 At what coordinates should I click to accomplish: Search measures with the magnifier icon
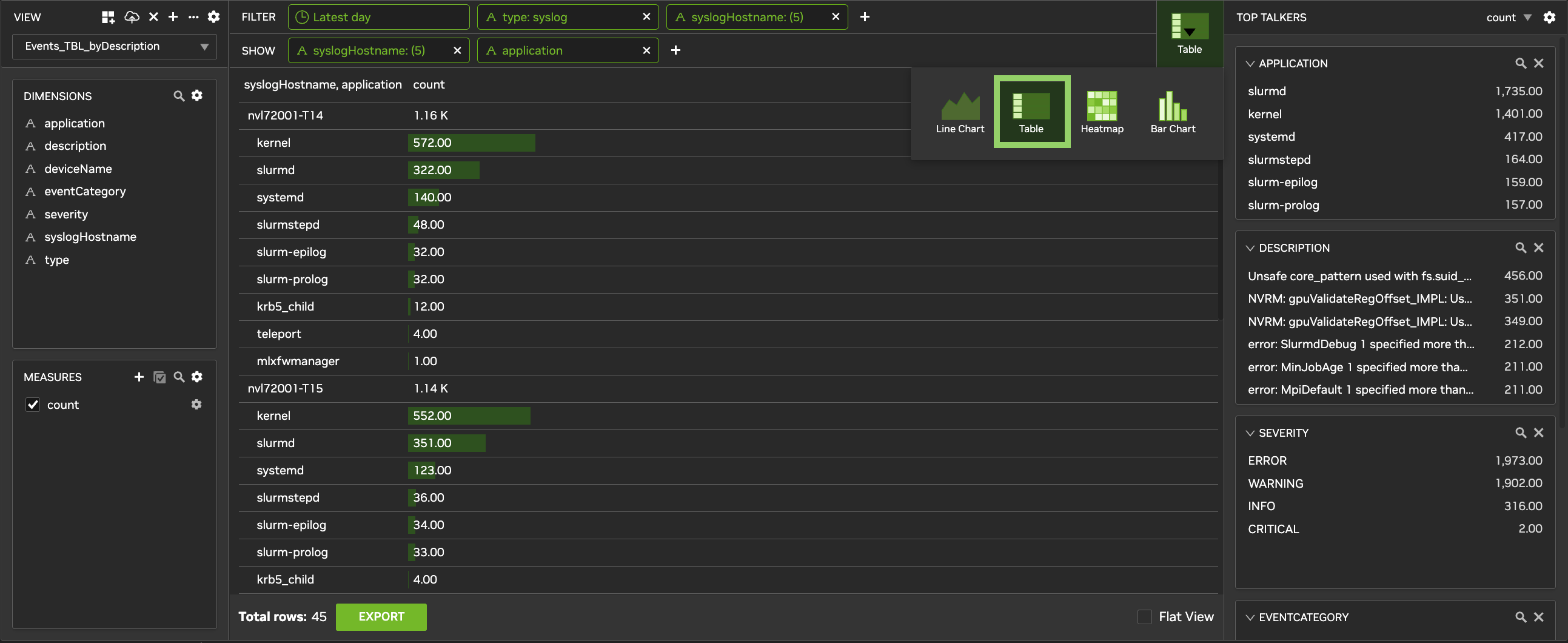click(179, 377)
